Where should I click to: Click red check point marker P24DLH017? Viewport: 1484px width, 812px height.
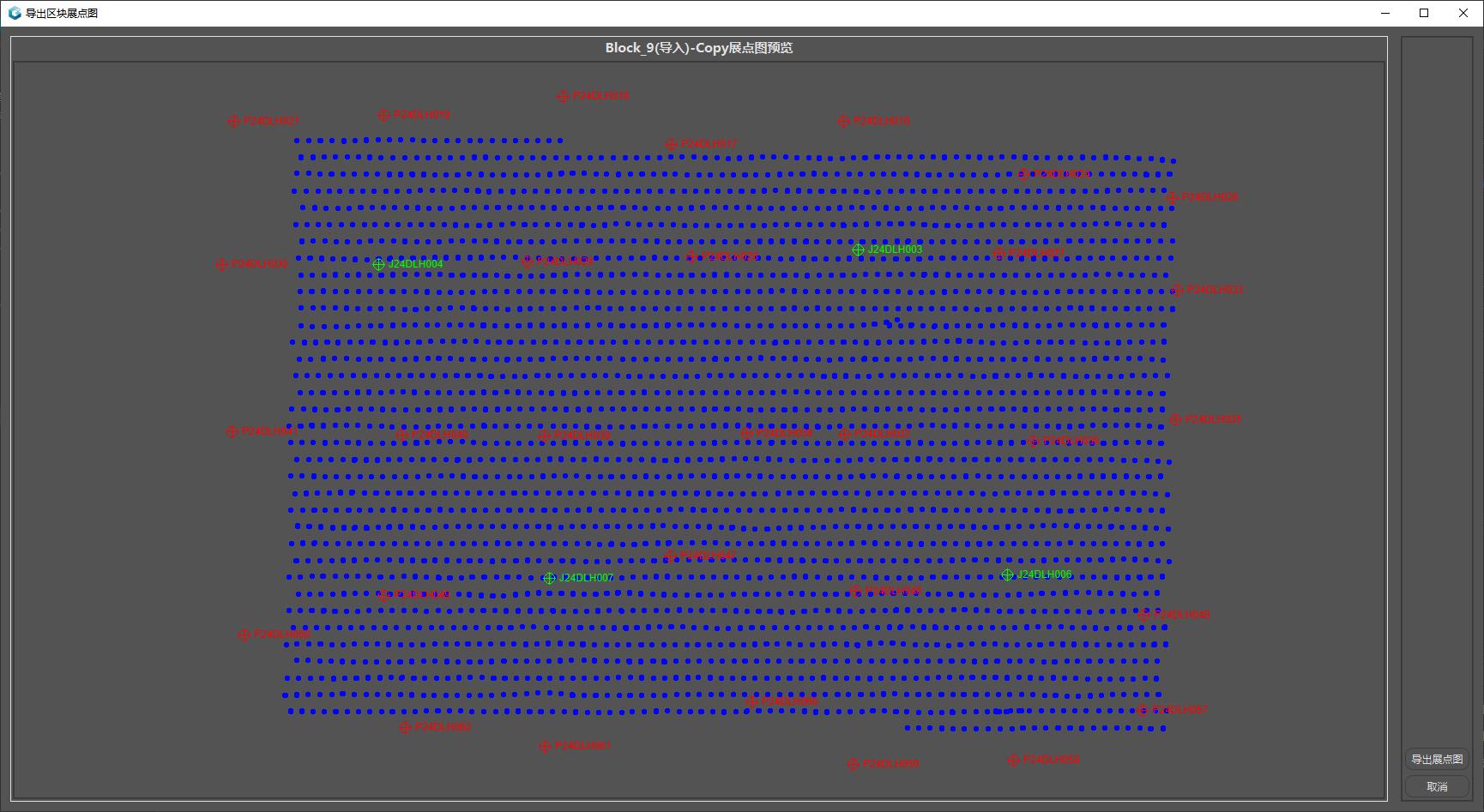[x=671, y=144]
